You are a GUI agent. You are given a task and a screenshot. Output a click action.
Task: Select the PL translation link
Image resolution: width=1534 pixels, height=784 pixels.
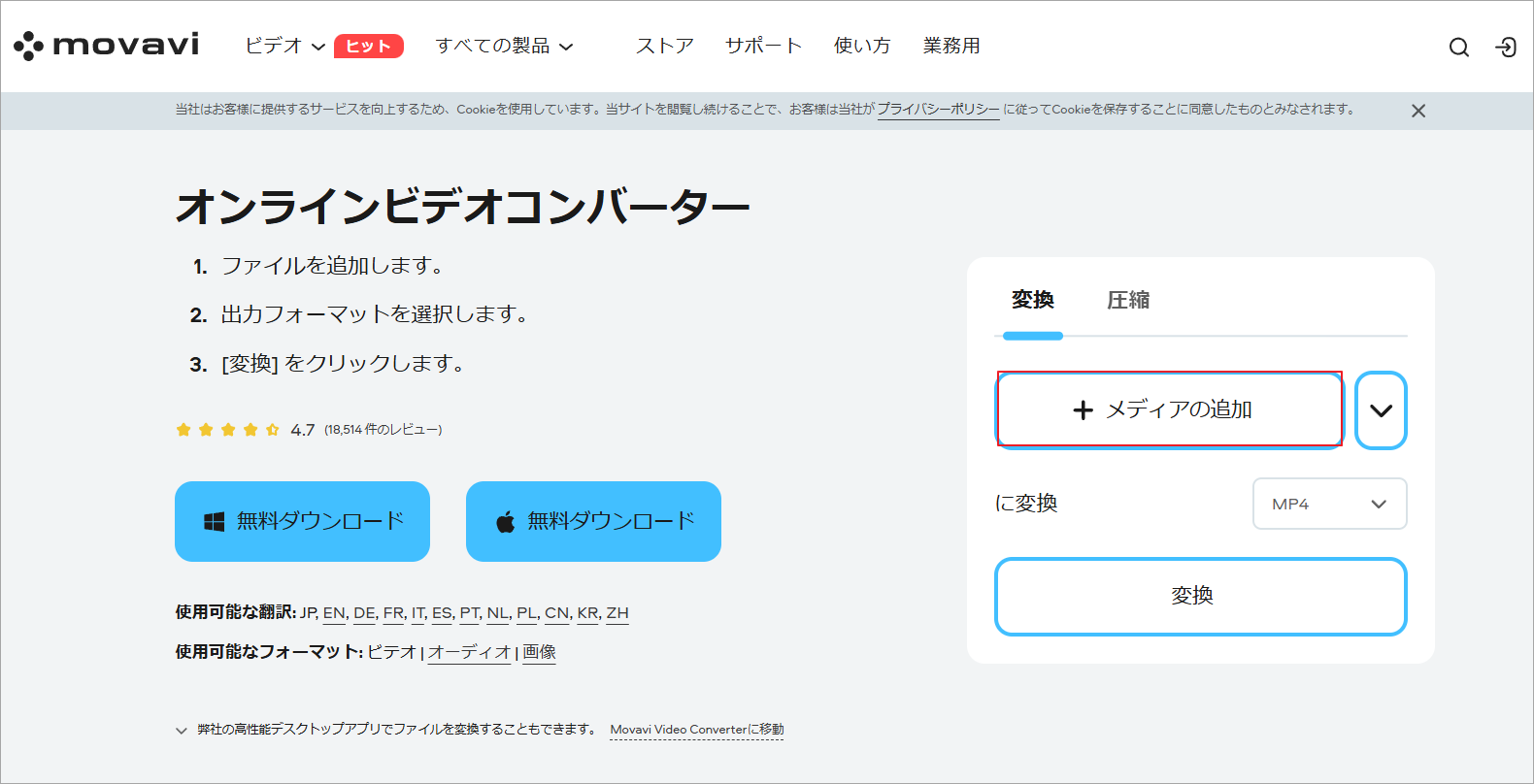coord(527,613)
